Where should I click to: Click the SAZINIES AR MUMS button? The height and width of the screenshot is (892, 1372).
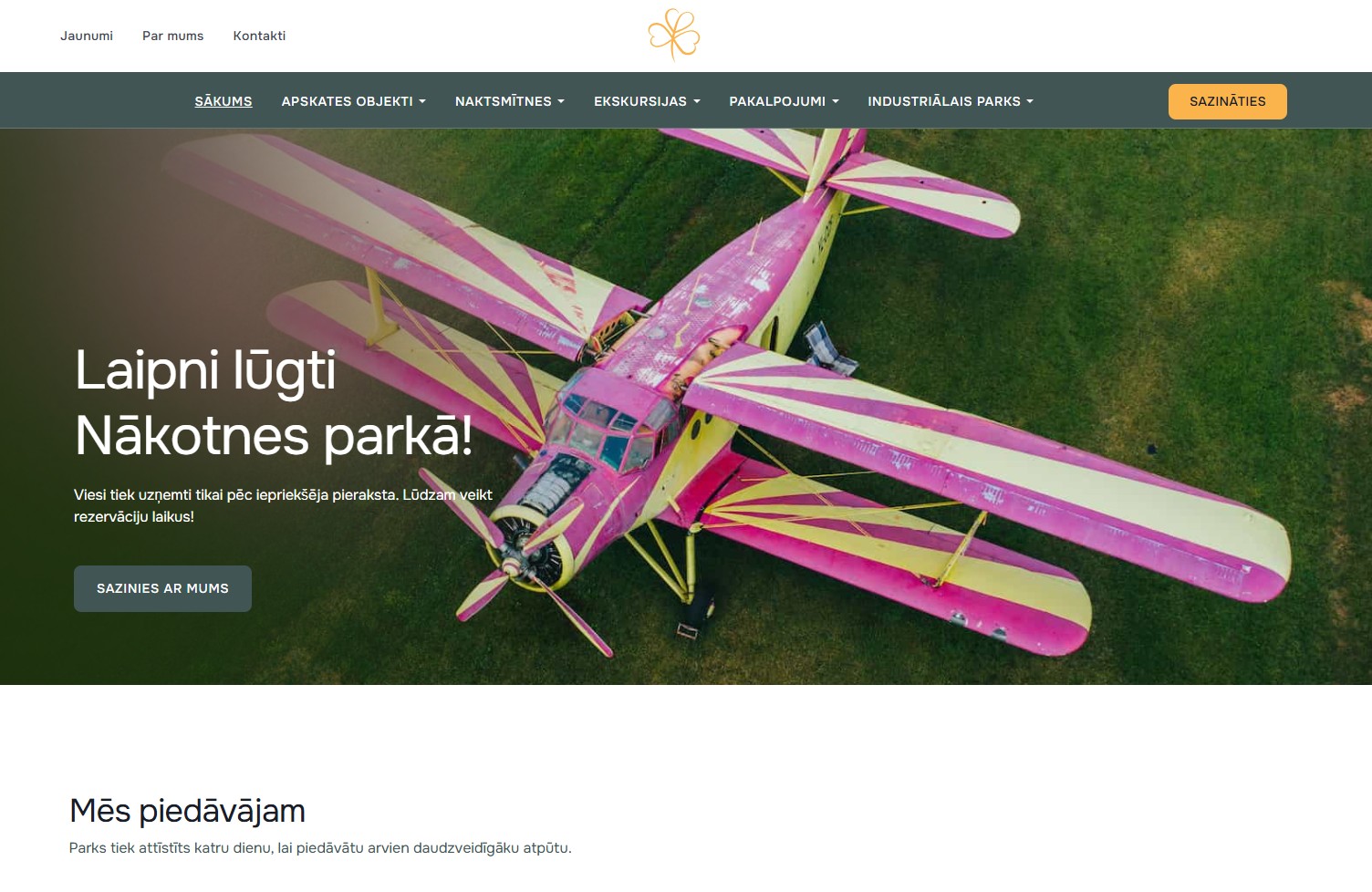pos(162,588)
